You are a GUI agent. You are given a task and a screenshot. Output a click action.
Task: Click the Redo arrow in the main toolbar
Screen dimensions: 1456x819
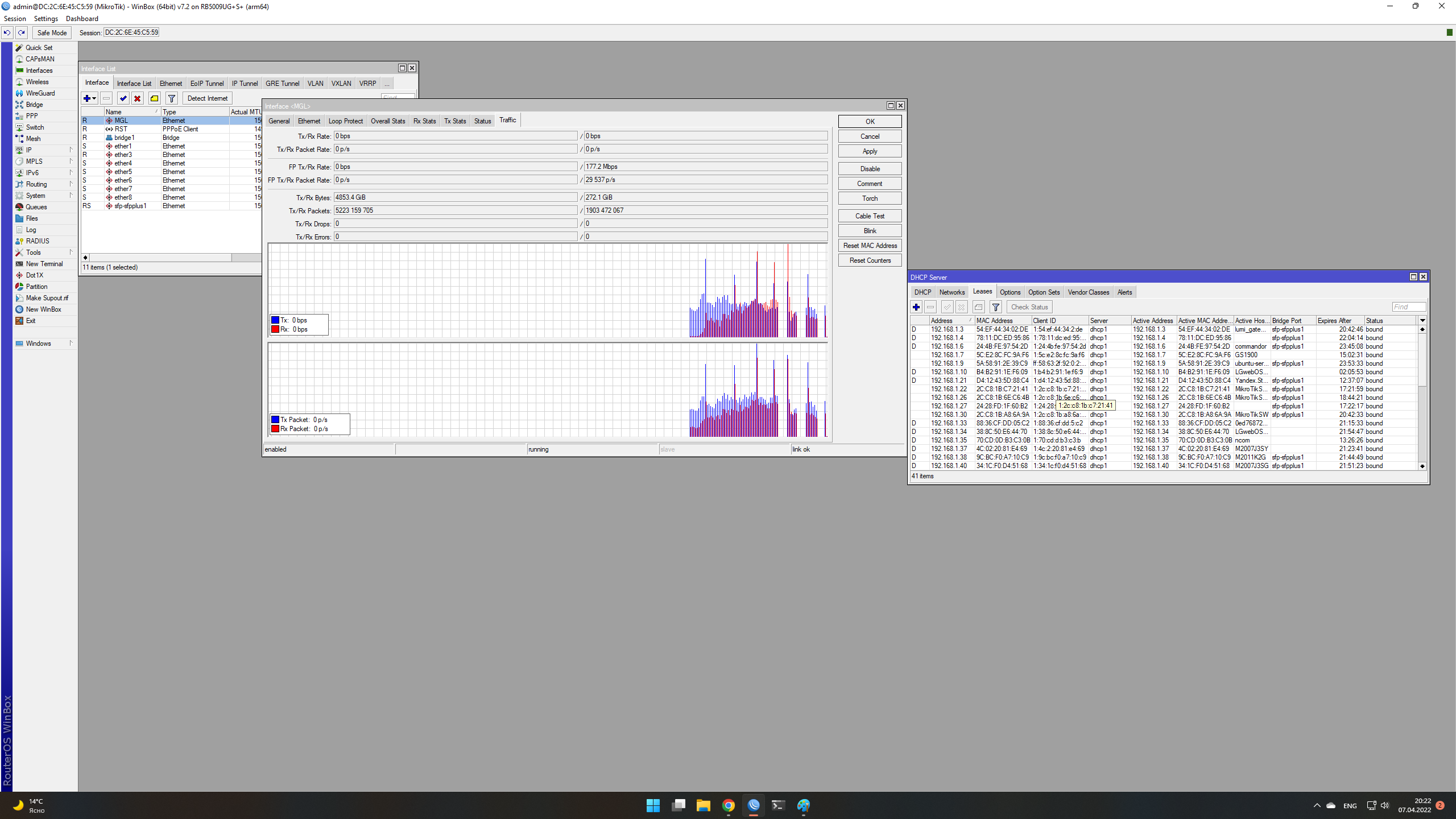(x=22, y=32)
